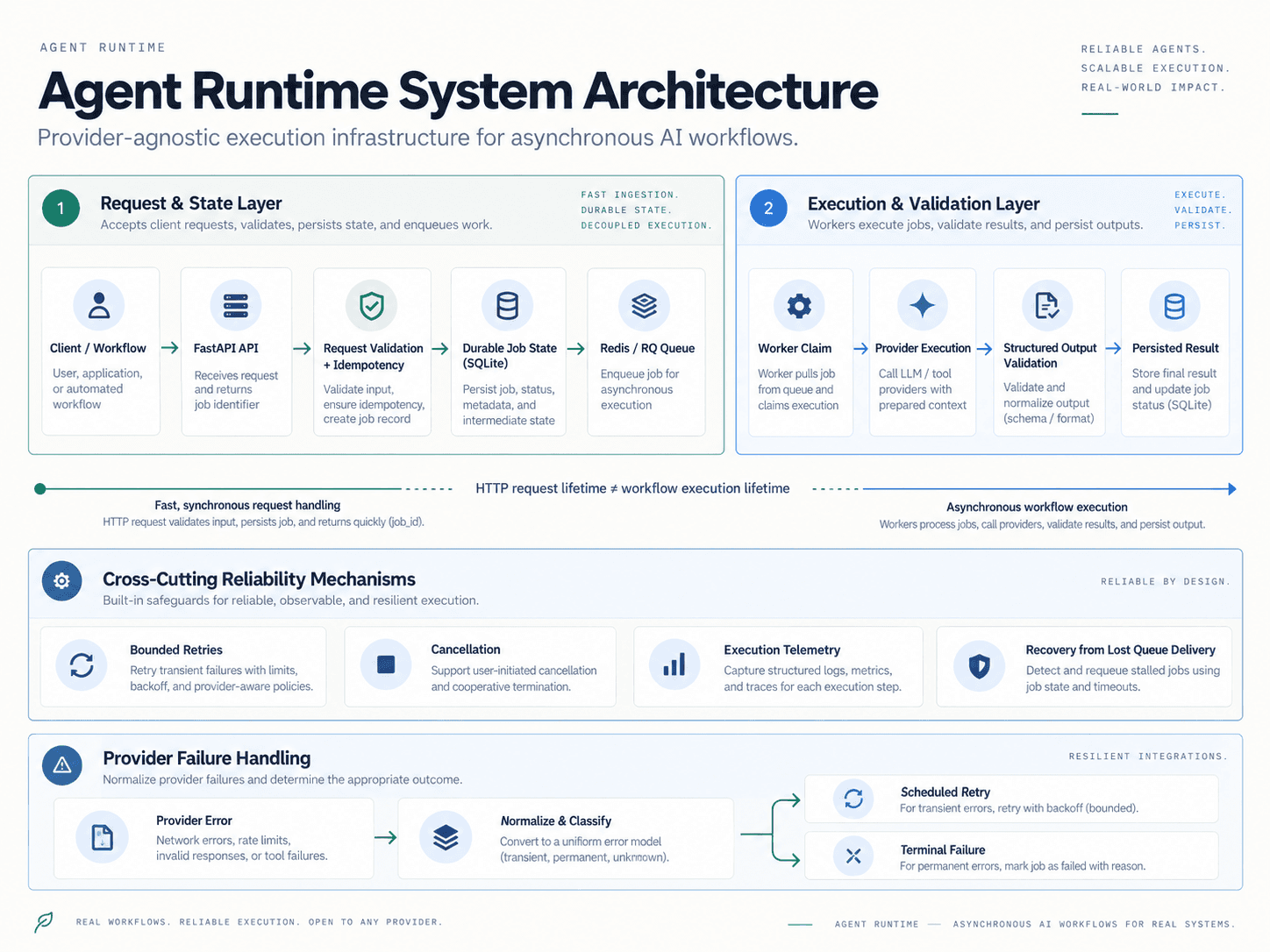Click "Durable Job State (SQLite)" label
The width and height of the screenshot is (1270, 952).
point(510,355)
